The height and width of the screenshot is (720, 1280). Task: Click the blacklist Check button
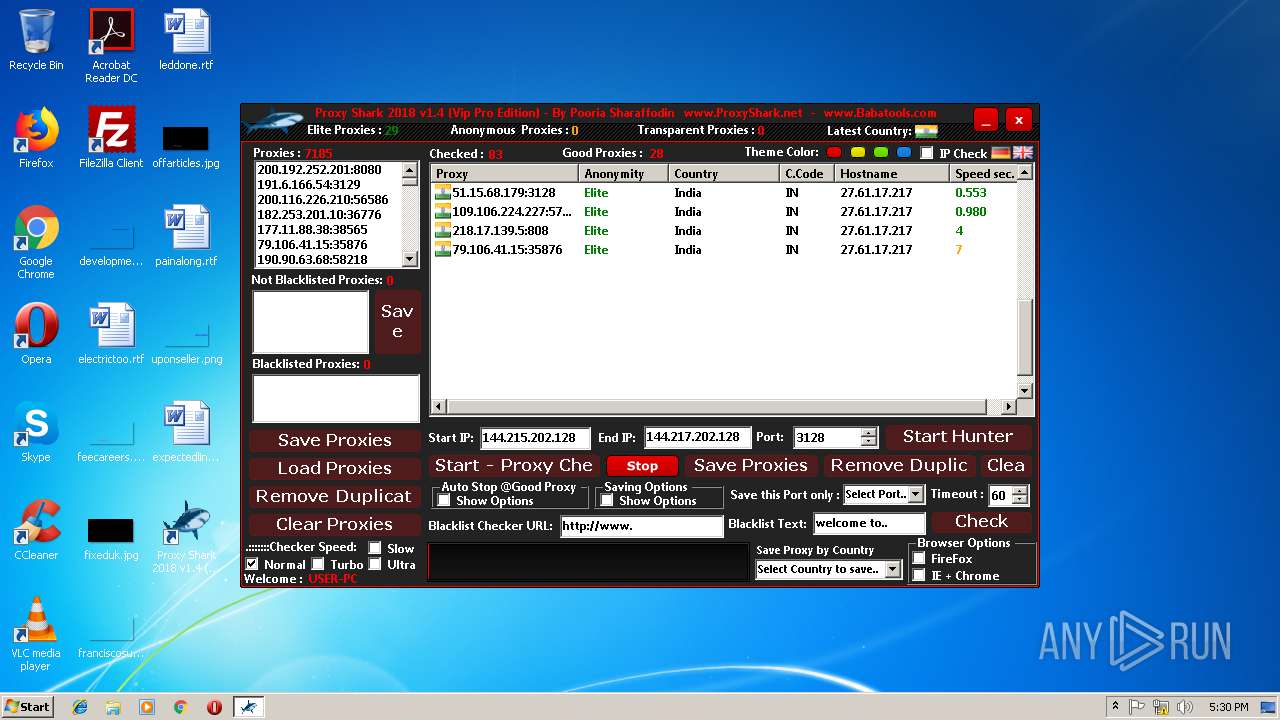pos(981,522)
